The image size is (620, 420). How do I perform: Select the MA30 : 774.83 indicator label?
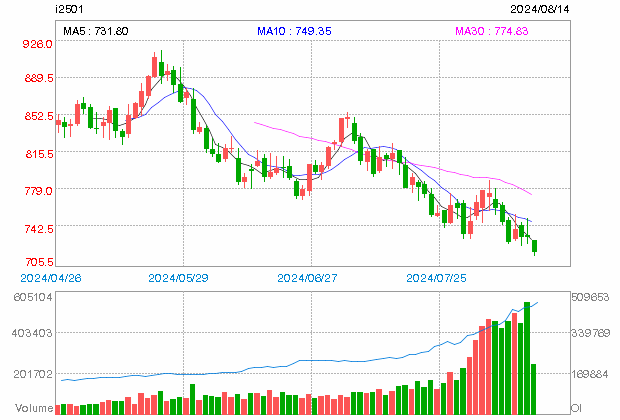(x=491, y=31)
